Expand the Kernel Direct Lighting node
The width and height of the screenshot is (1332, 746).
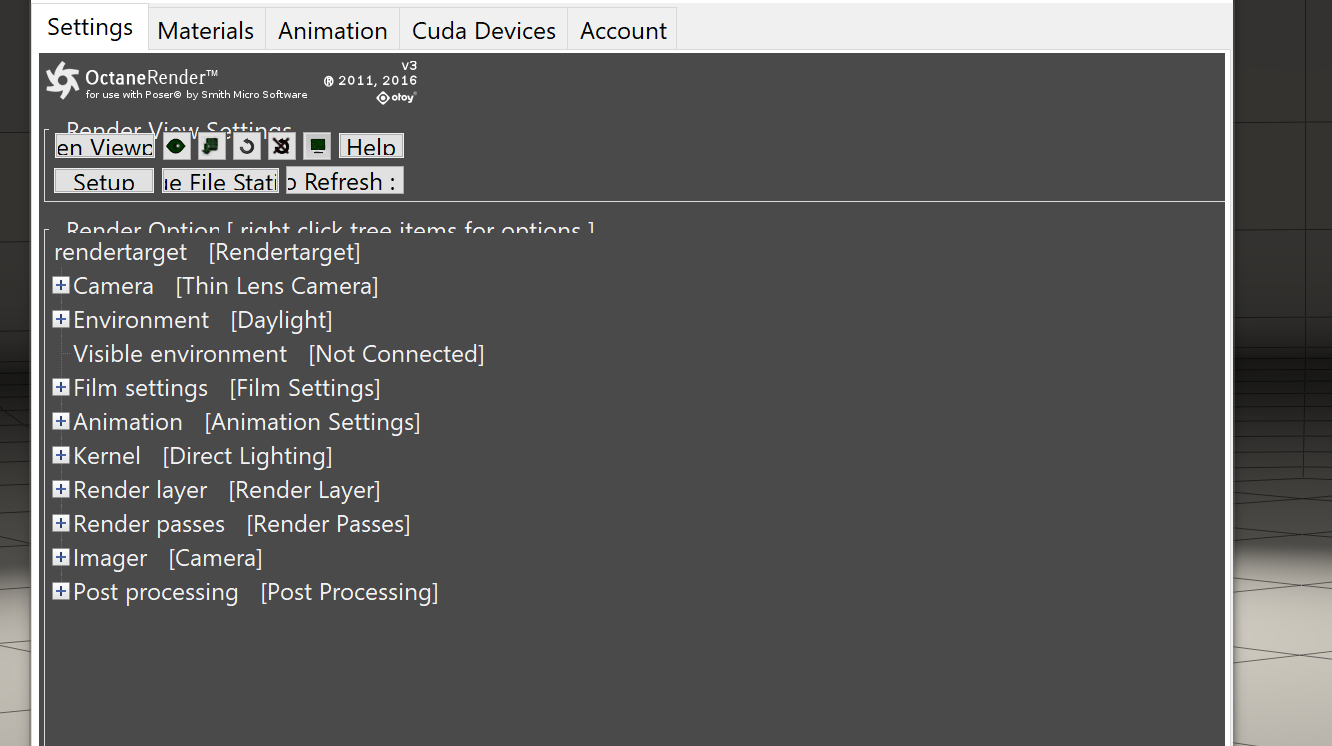click(x=61, y=456)
